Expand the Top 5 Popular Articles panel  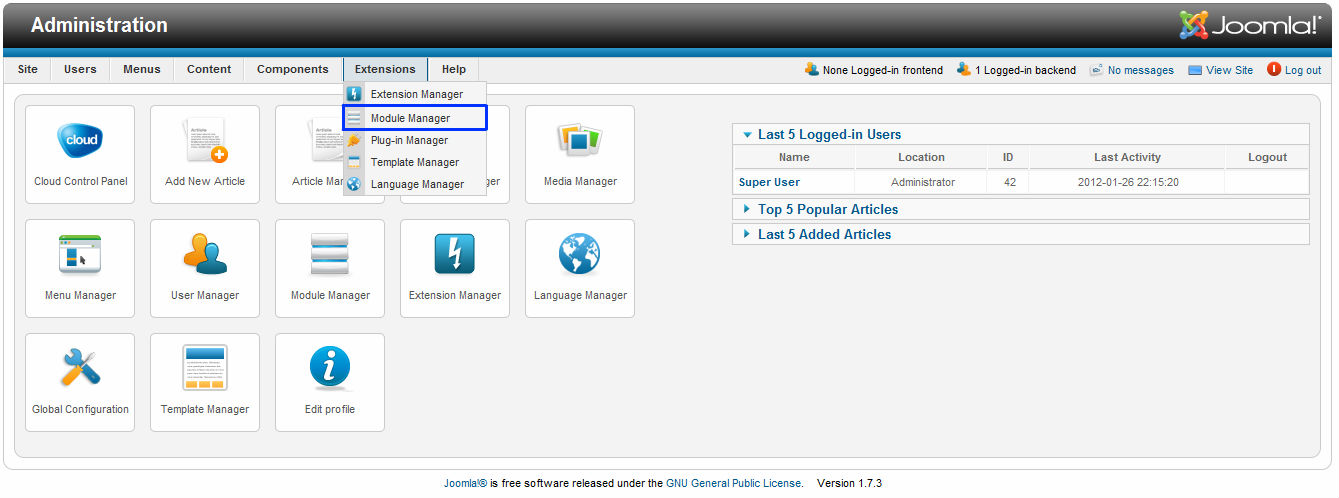pyautogui.click(x=1021, y=209)
